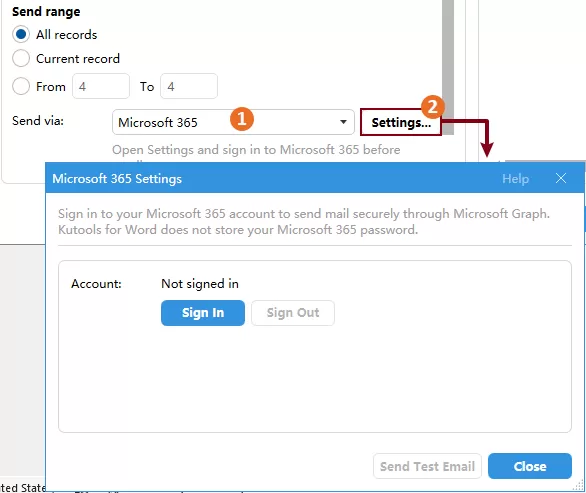This screenshot has height=493, width=586.
Task: Click the Not signed in status text
Action: click(x=200, y=284)
